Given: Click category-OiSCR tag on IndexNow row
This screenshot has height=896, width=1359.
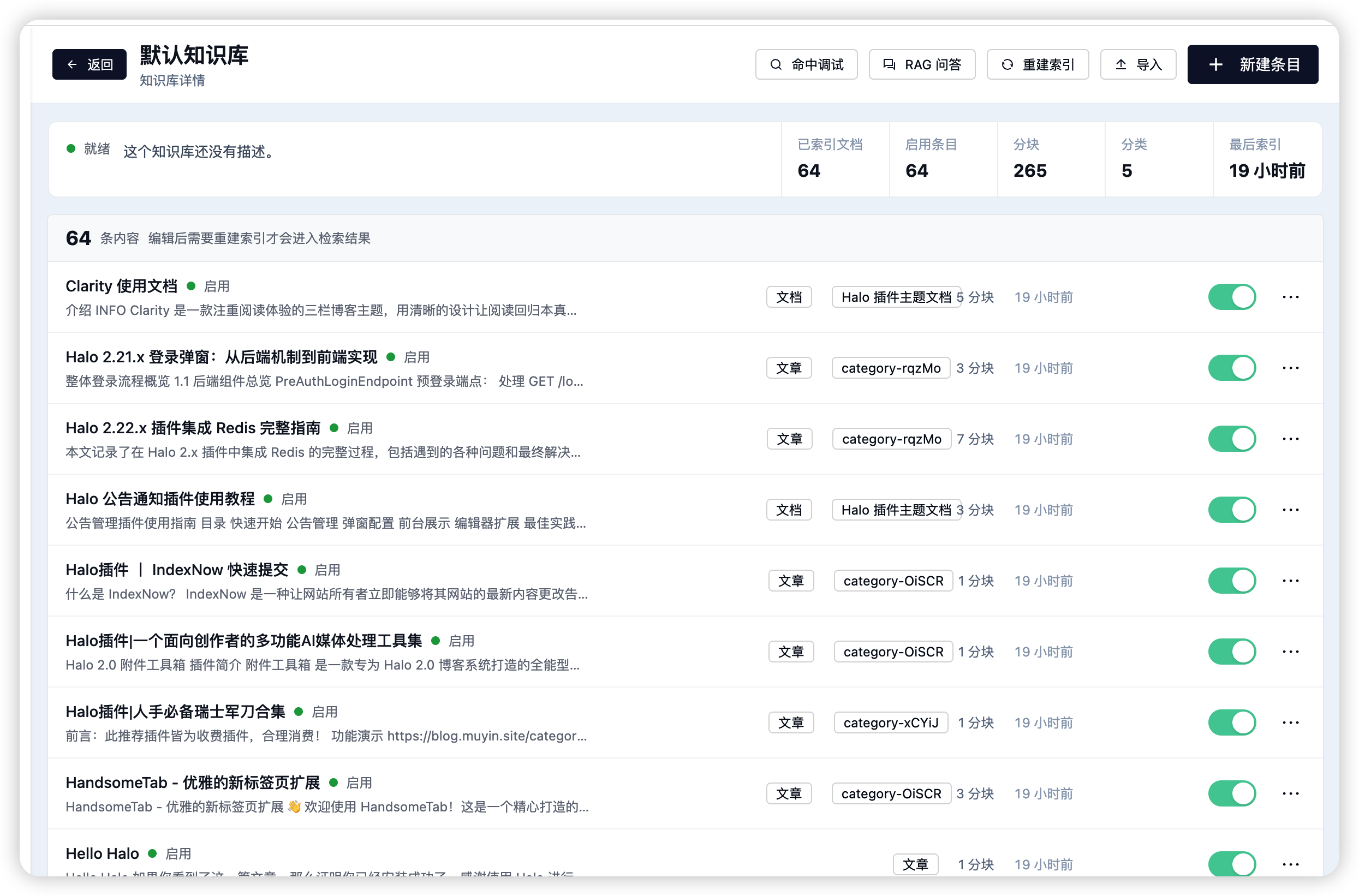Looking at the screenshot, I should click(x=893, y=581).
